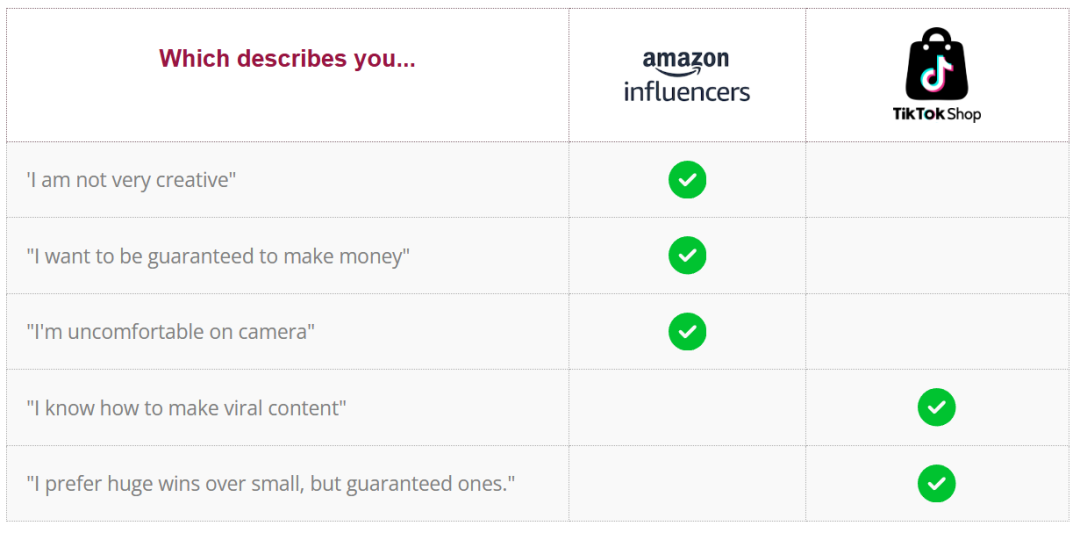This screenshot has height=533, width=1080.
Task: Click empty TikTok cell in 'guaranteed money' row
Action: (x=937, y=255)
